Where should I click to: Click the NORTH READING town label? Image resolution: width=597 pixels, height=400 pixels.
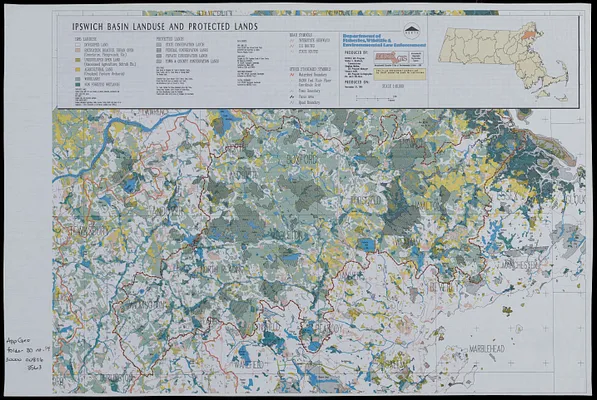click(x=222, y=269)
